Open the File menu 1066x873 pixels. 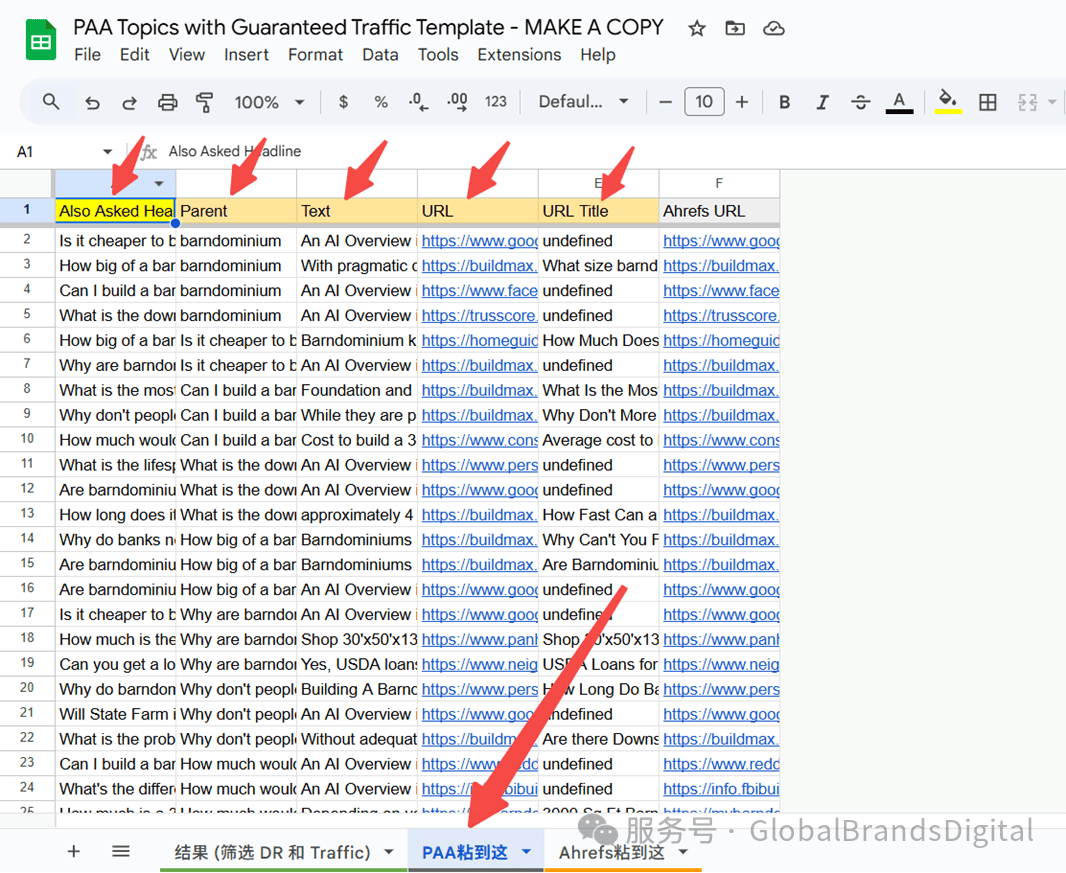pos(87,54)
